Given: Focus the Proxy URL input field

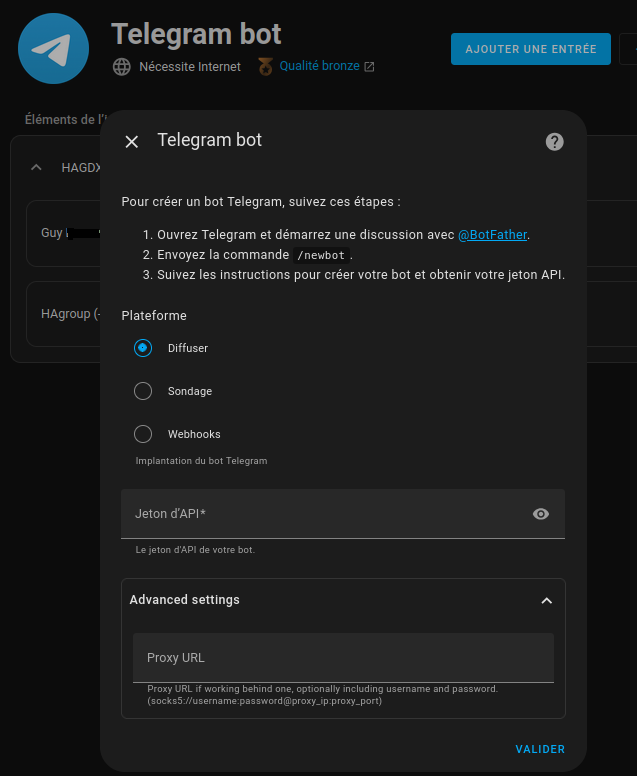Looking at the screenshot, I should click(343, 658).
